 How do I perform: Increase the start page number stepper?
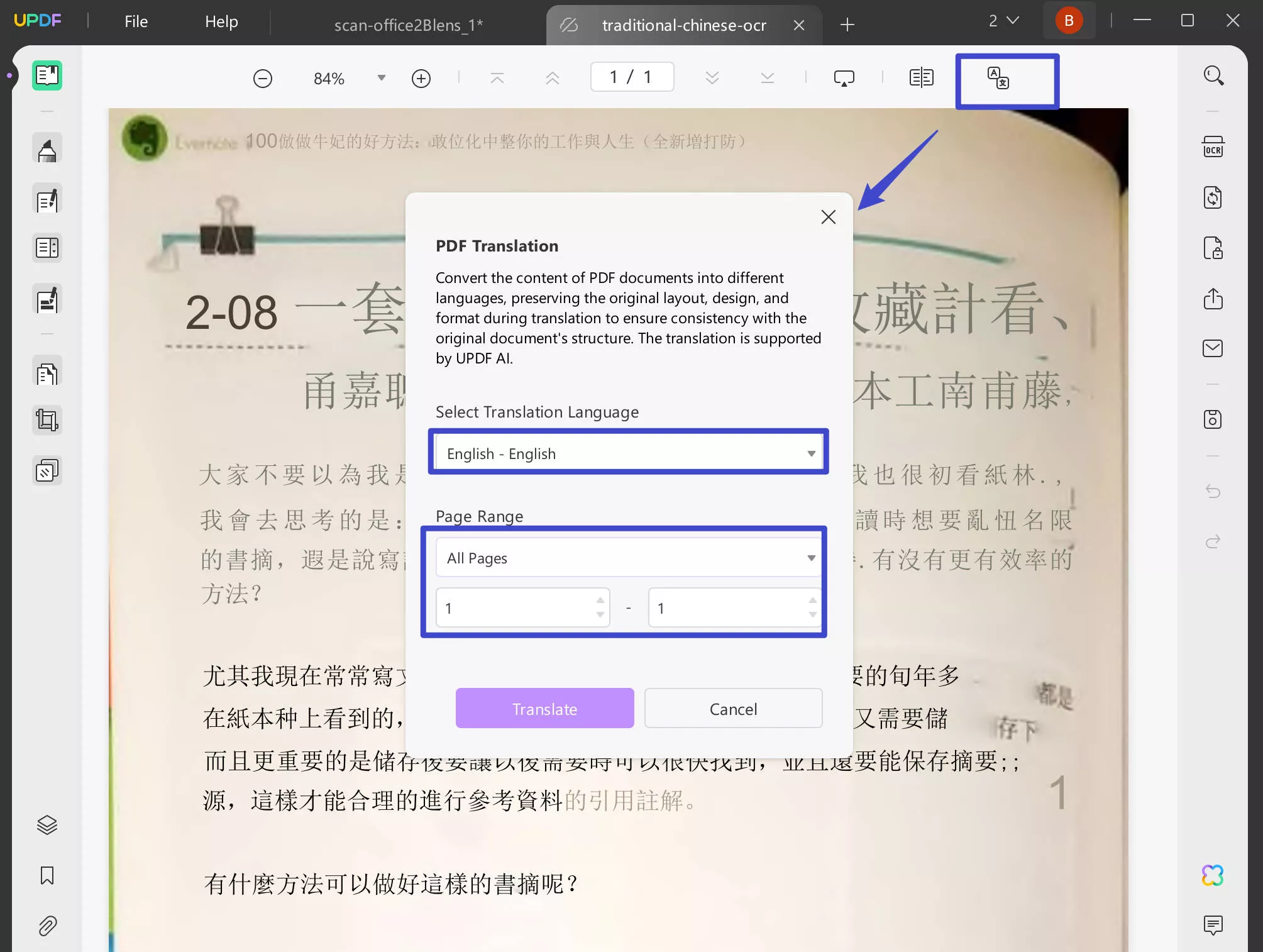(x=600, y=601)
